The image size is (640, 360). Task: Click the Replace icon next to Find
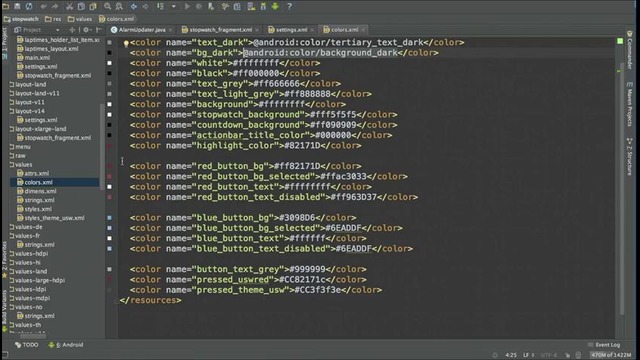tap(119, 6)
